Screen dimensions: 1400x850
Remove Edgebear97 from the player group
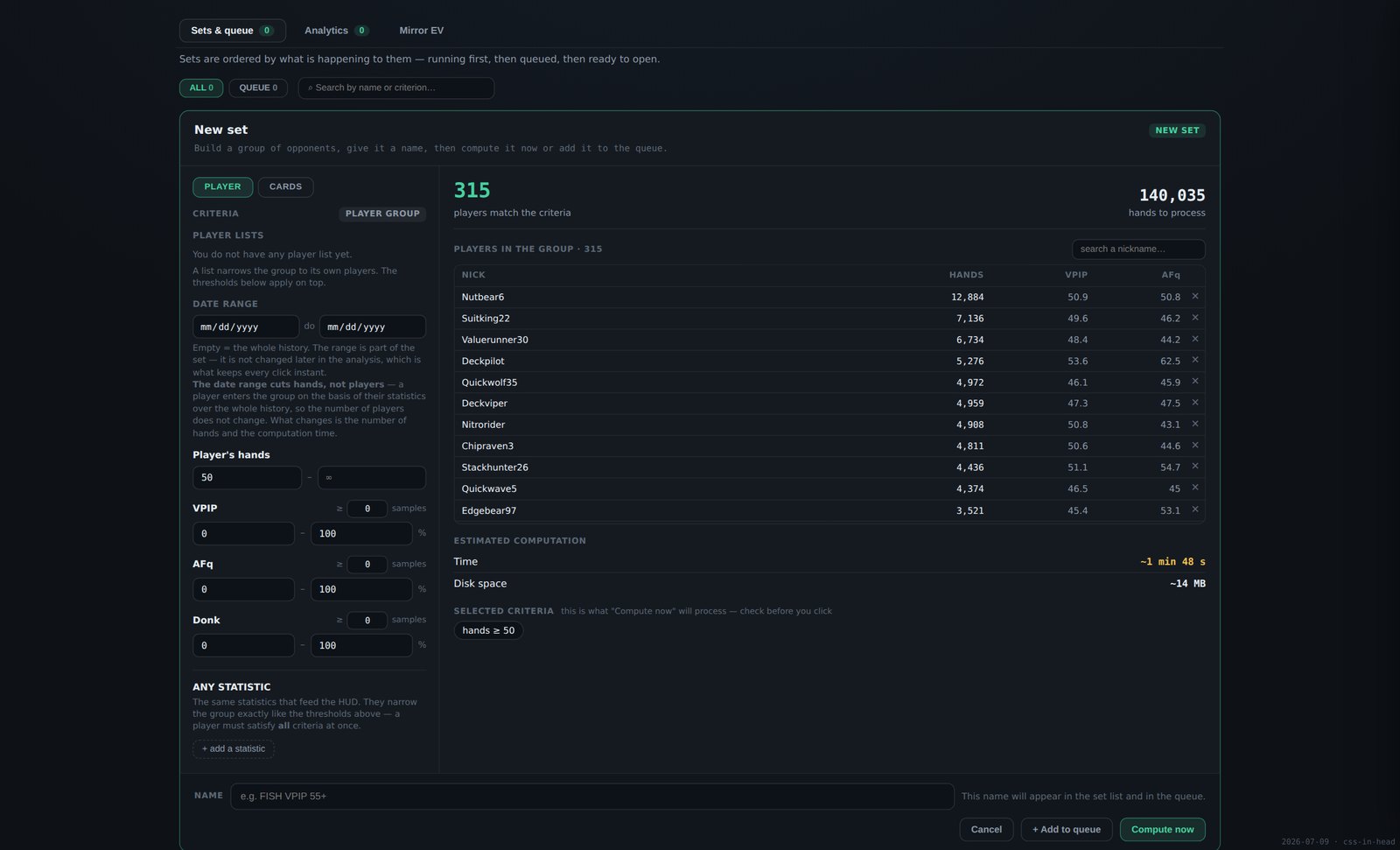point(1194,509)
